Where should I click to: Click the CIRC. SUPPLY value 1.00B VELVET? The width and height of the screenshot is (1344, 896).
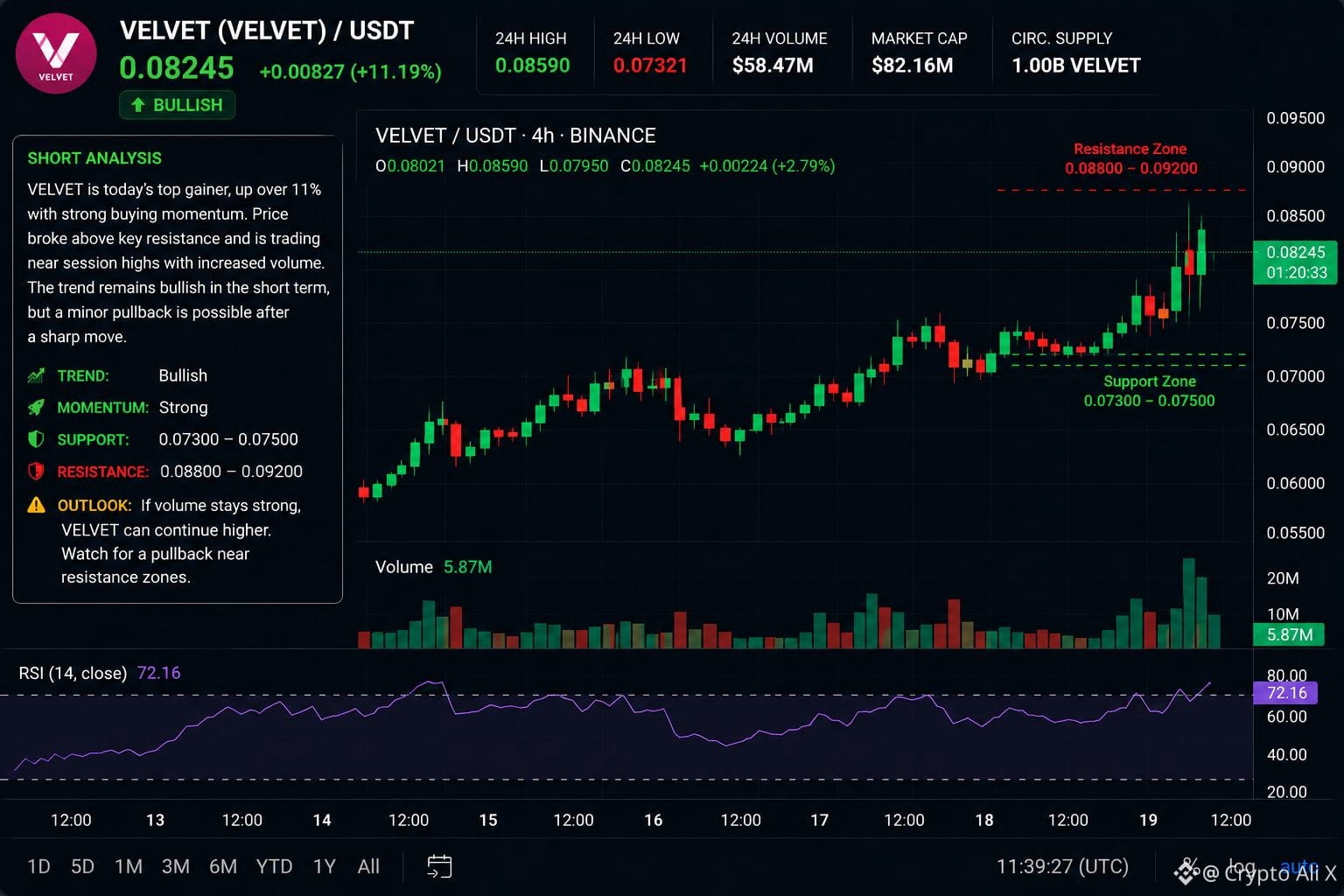pos(1076,66)
